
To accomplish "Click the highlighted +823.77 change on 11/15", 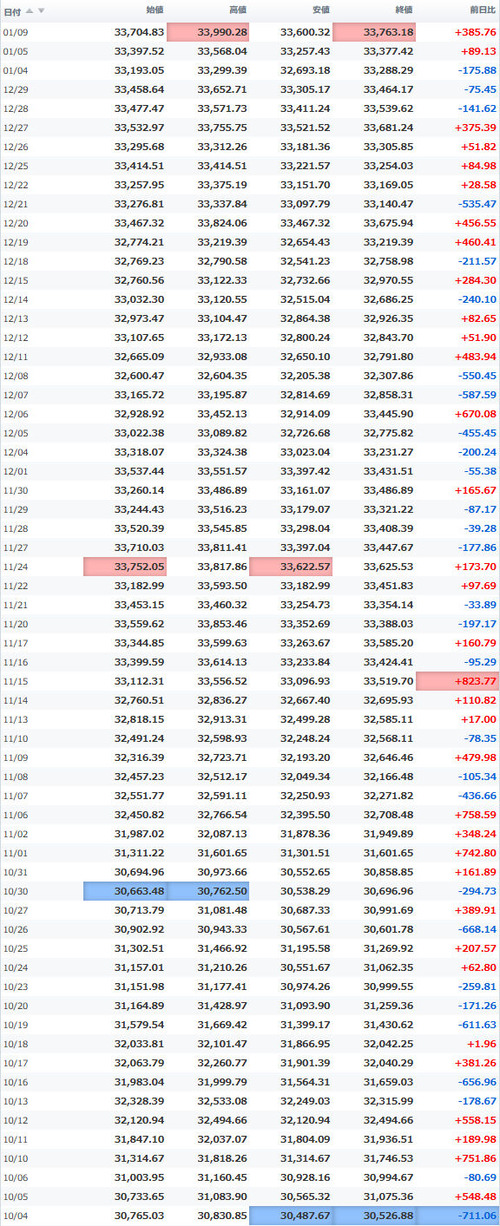I will 458,680.
